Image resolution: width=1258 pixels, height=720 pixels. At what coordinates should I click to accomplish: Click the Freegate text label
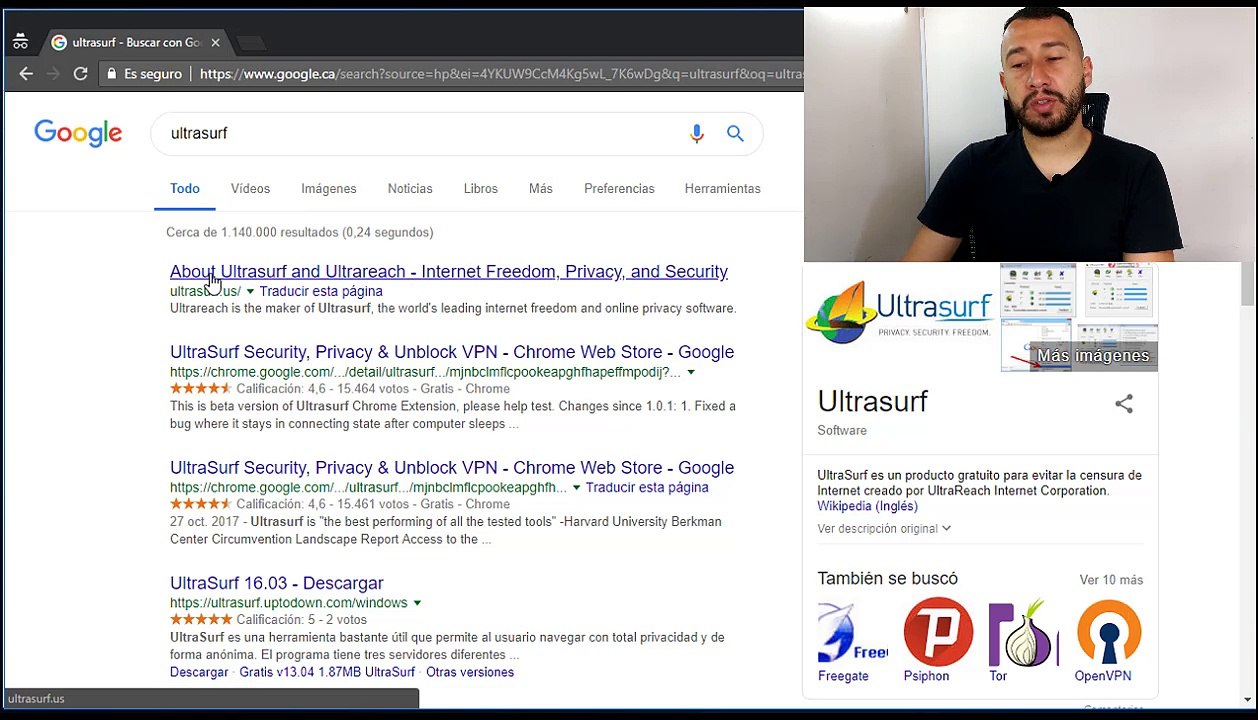(x=843, y=676)
